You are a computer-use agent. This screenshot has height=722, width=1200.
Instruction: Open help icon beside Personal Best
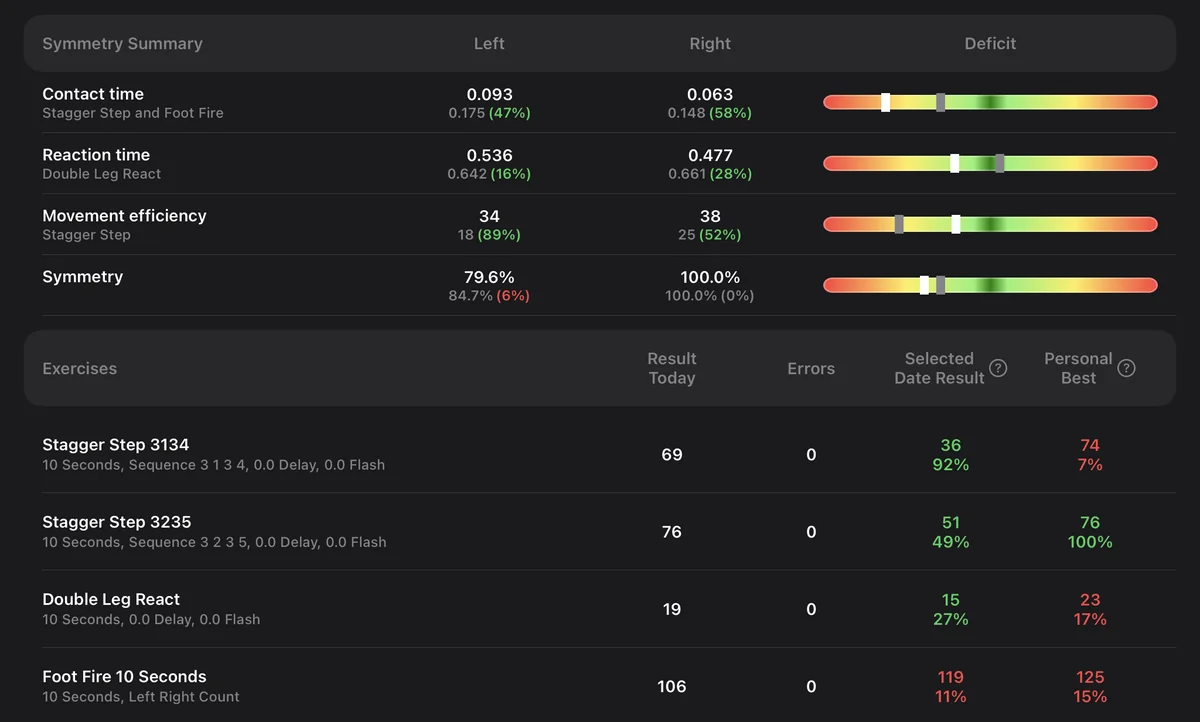[x=1126, y=368]
